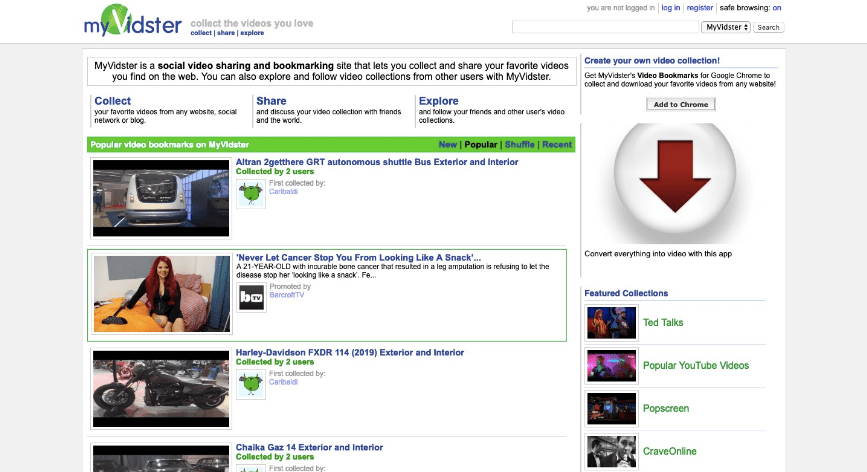Screen dimensions: 867x472
Task: Open the Popscreen collection thumbnail
Action: 611,408
